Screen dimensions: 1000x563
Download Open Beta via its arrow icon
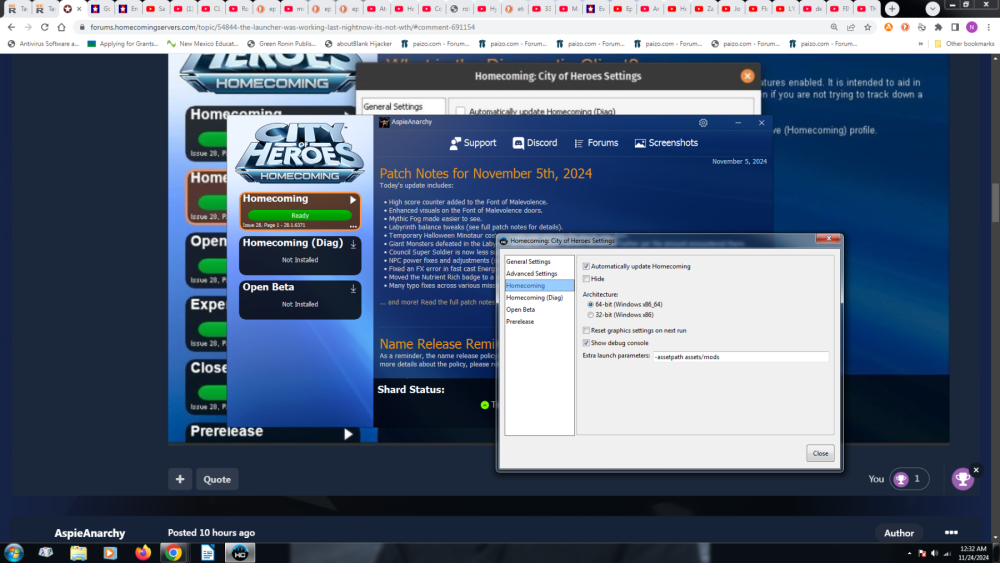pyautogui.click(x=353, y=289)
